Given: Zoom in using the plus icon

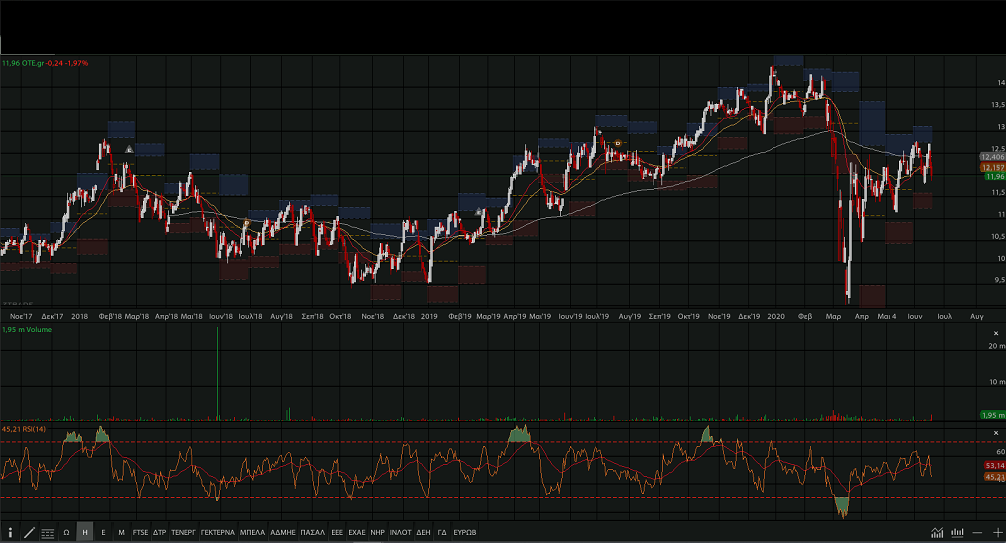Looking at the screenshot, I should 996,533.
